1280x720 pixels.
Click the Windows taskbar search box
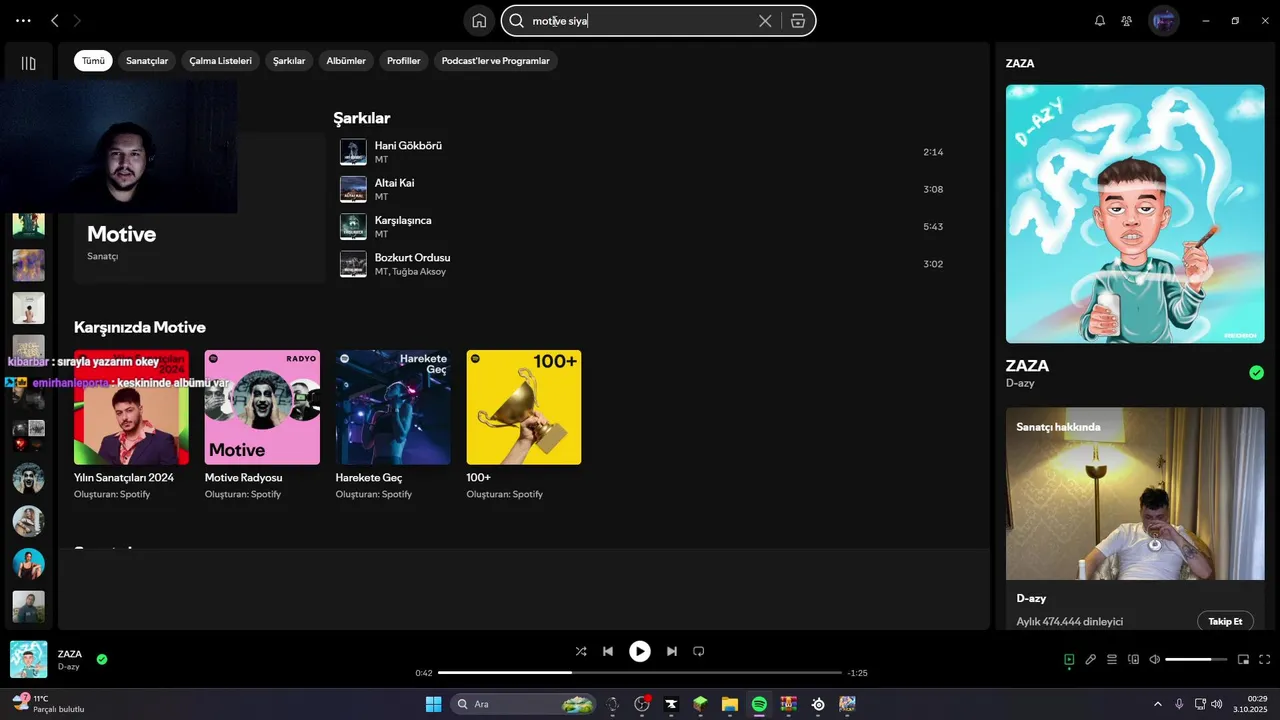tap(523, 704)
